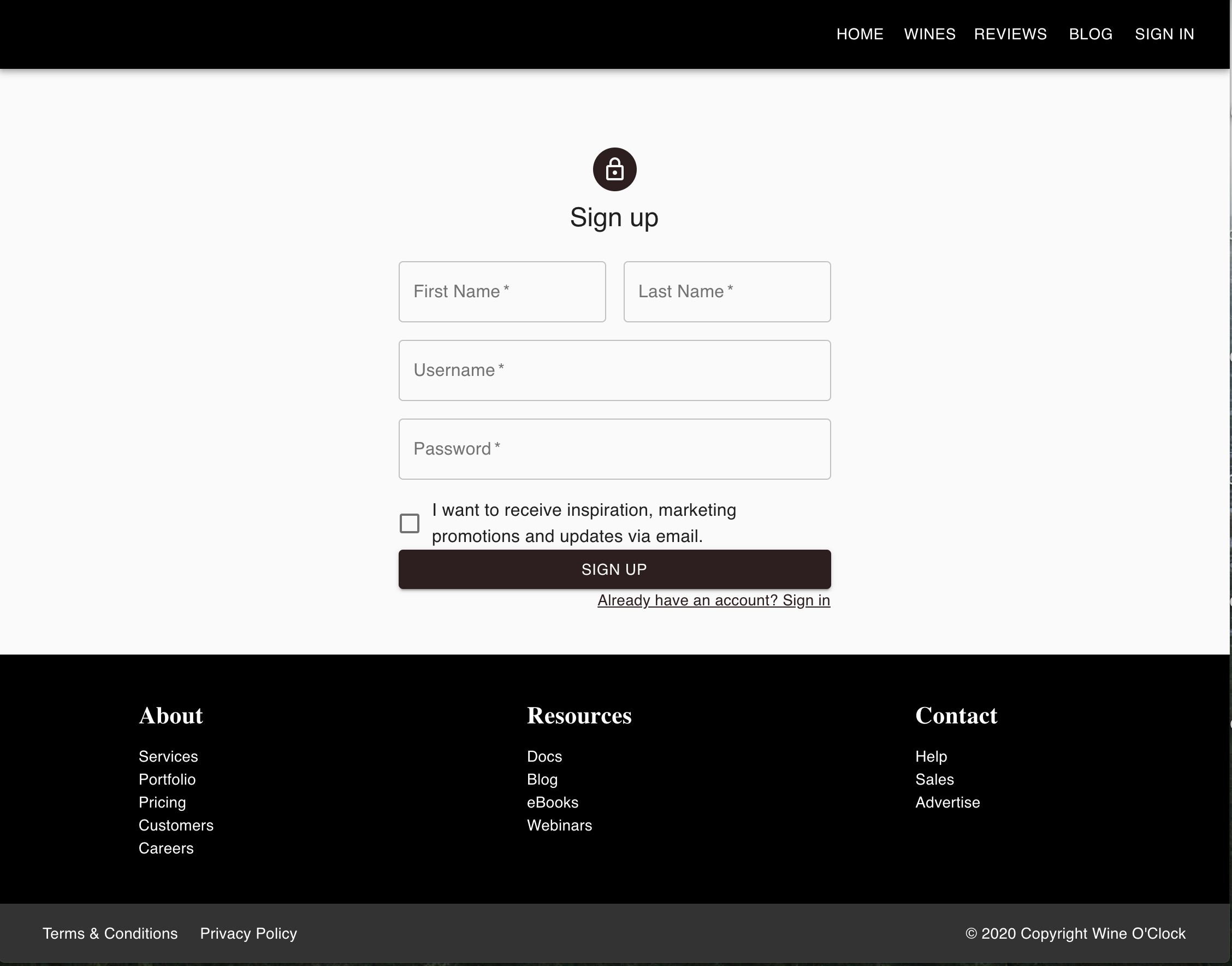Click the Password field
1232x966 pixels.
click(614, 449)
